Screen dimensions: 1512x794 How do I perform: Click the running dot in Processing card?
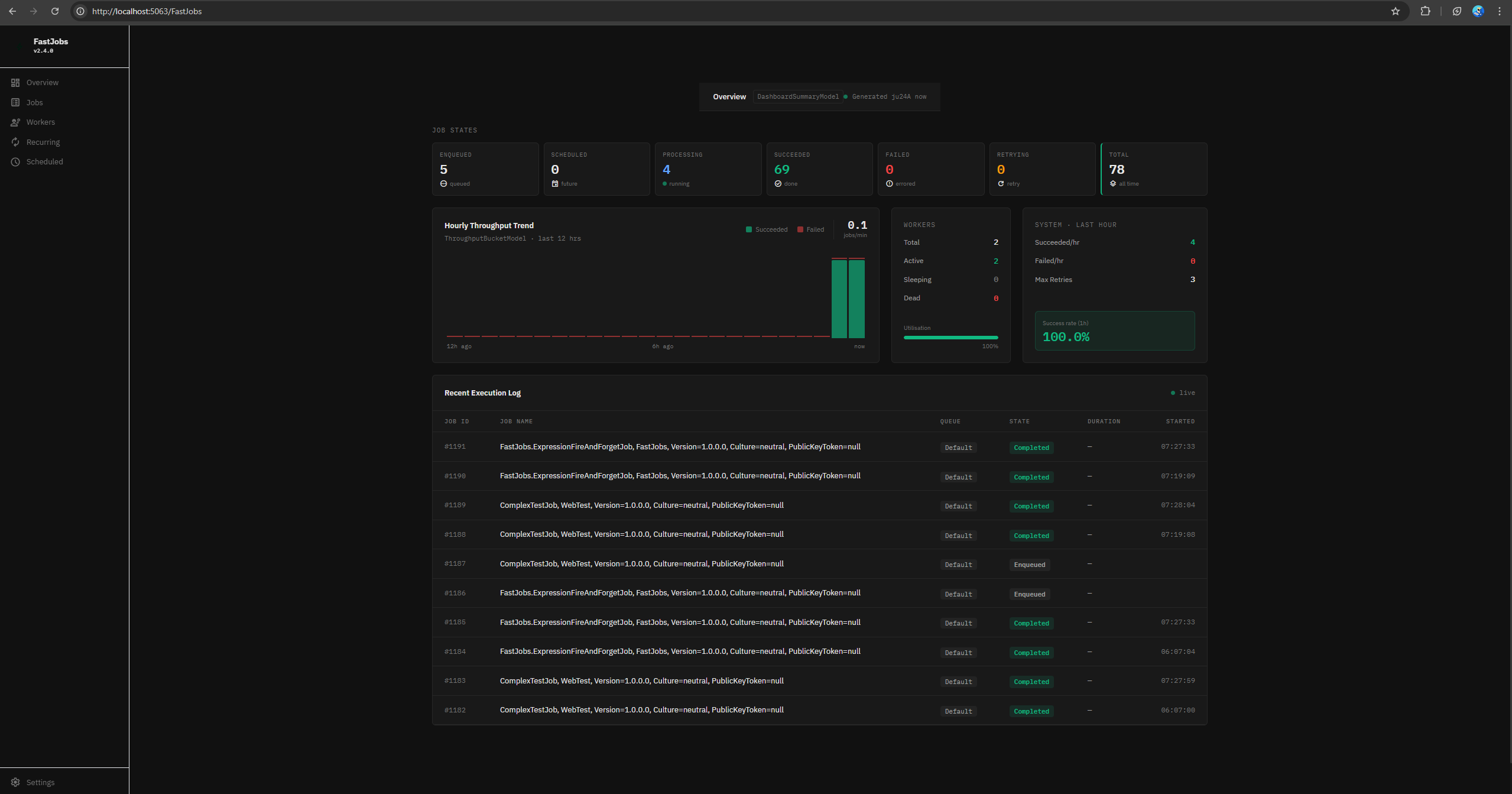pos(664,184)
